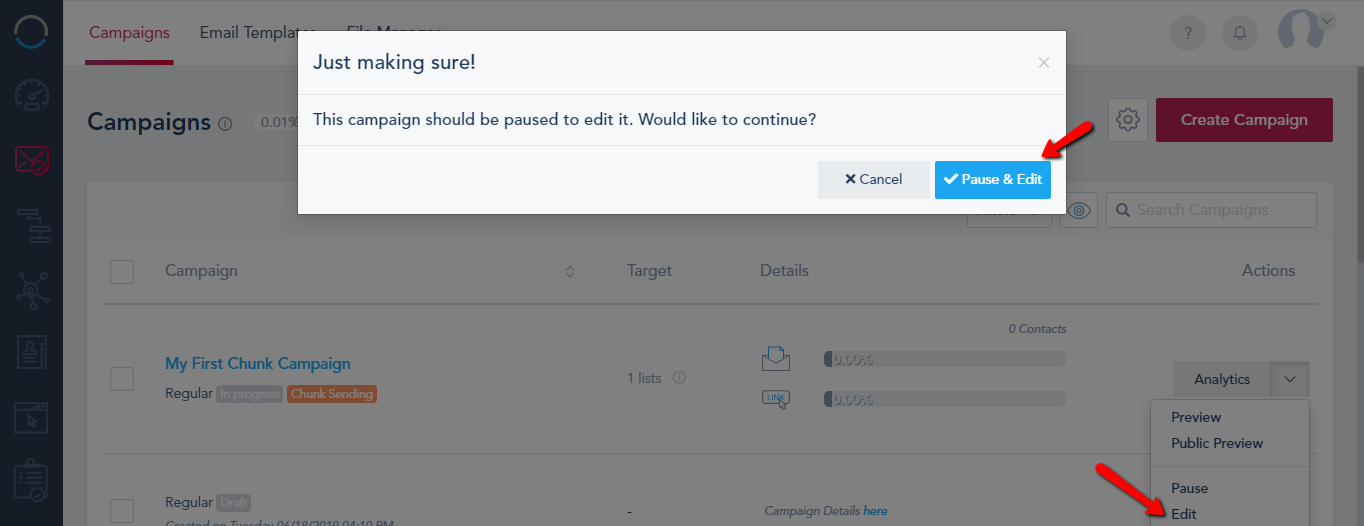The height and width of the screenshot is (526, 1364).
Task: Confirm with the Pause & Edit button
Action: 992,179
